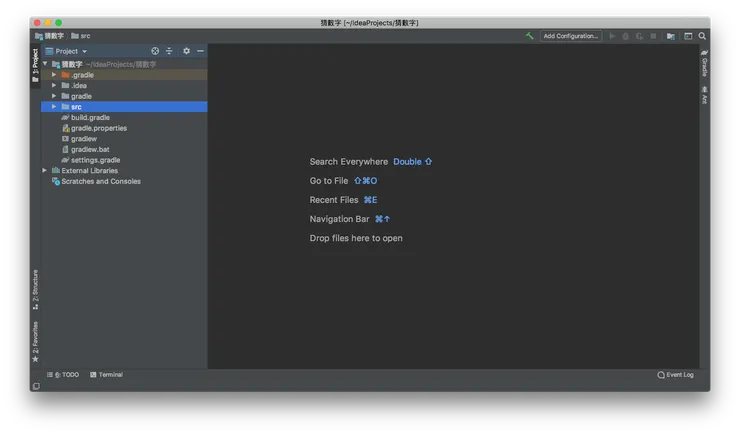
Task: Click the Stop square icon
Action: [653, 36]
